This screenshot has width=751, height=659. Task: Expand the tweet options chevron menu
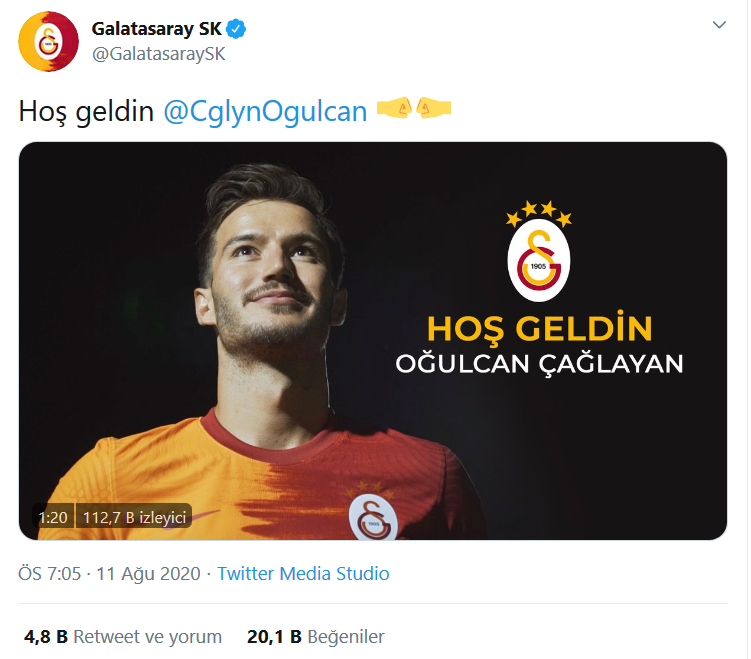[x=719, y=24]
